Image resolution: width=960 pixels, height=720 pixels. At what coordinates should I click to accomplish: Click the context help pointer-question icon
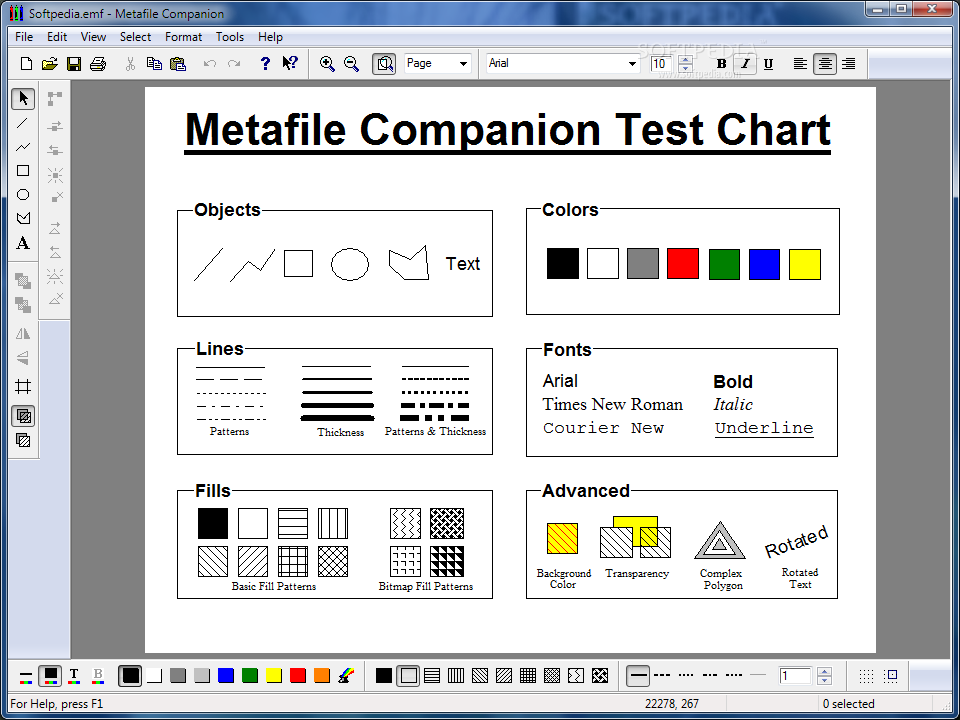[x=290, y=63]
